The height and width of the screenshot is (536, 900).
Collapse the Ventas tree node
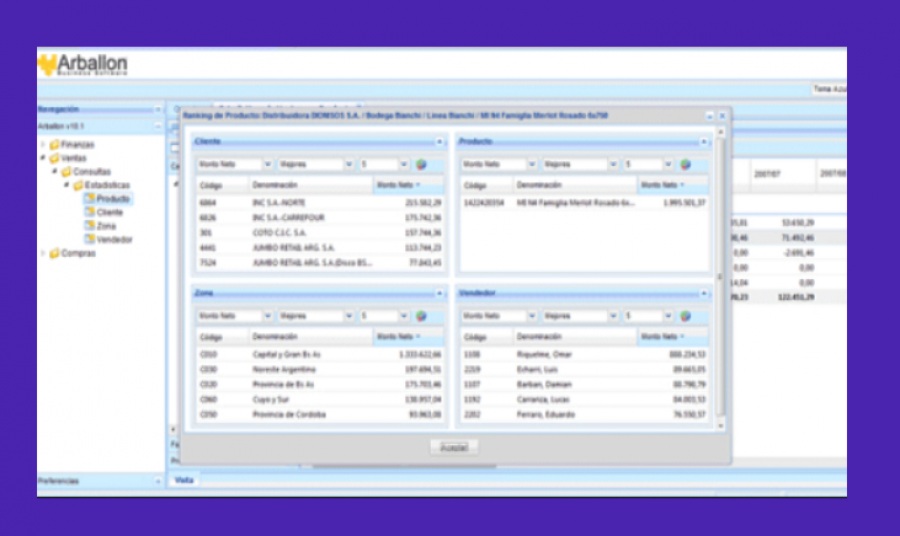[x=43, y=158]
